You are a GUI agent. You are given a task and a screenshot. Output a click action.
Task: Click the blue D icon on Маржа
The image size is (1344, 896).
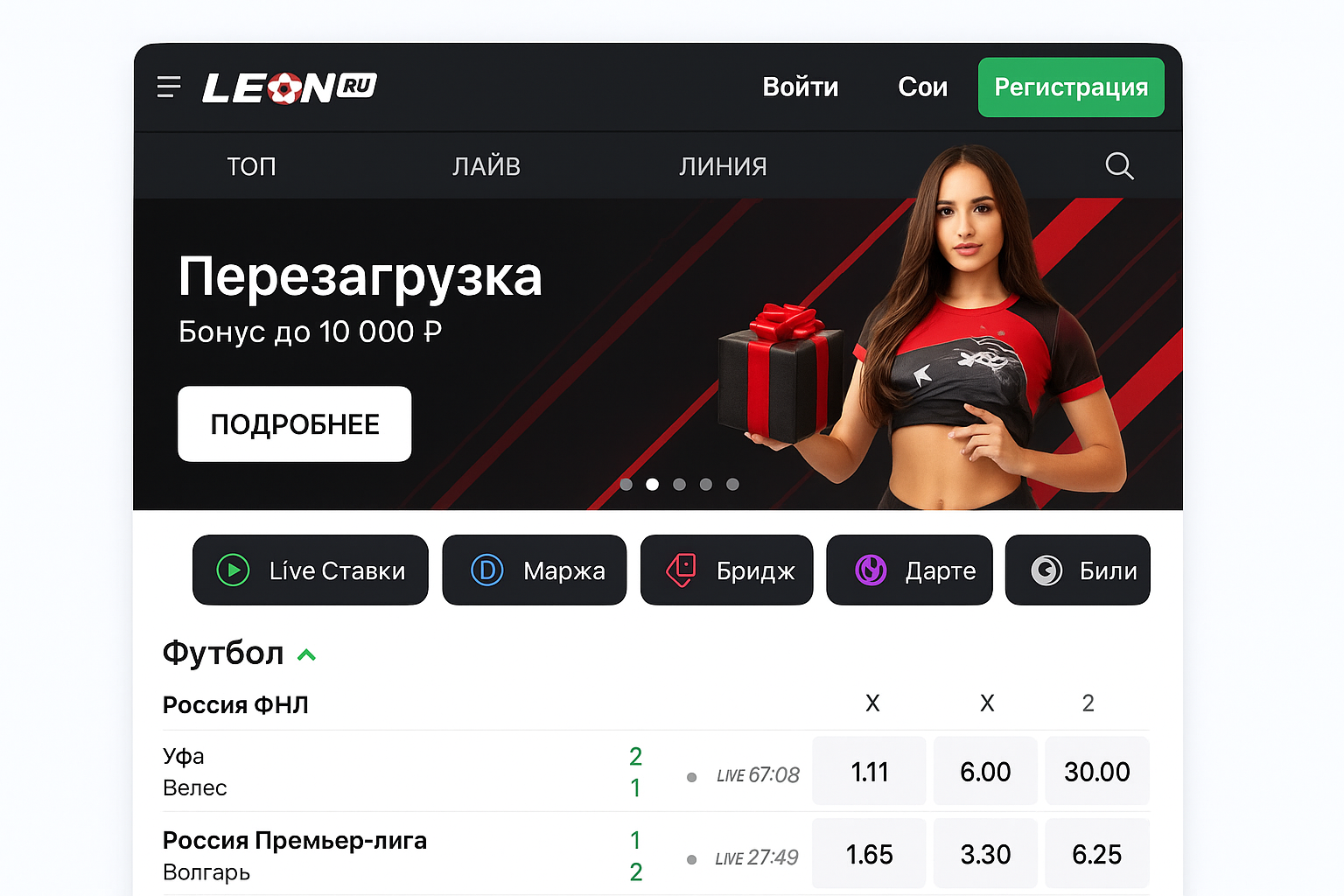tap(487, 570)
